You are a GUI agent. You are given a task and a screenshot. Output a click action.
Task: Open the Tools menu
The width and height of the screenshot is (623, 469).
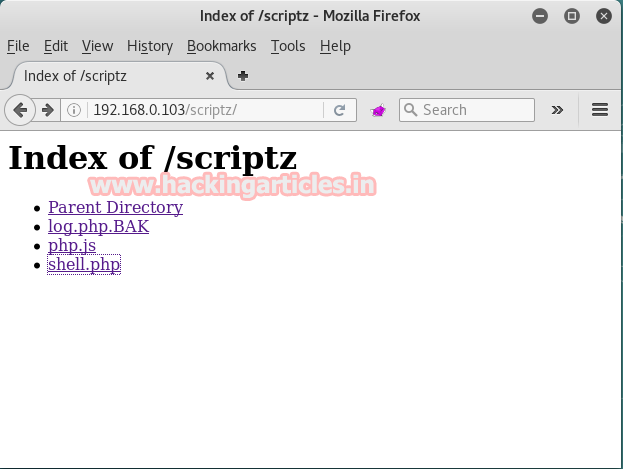[x=288, y=46]
